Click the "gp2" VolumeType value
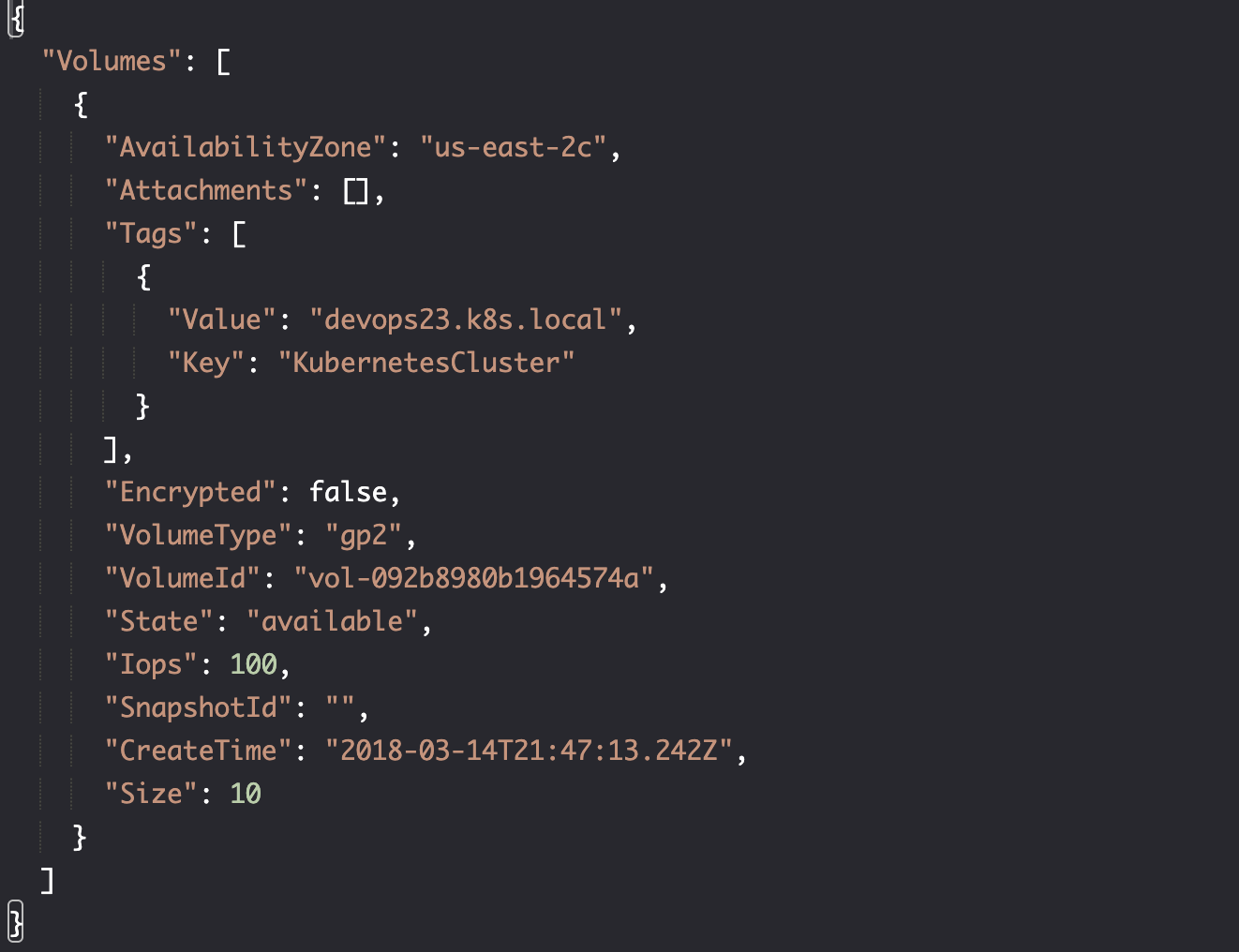 click(x=364, y=536)
